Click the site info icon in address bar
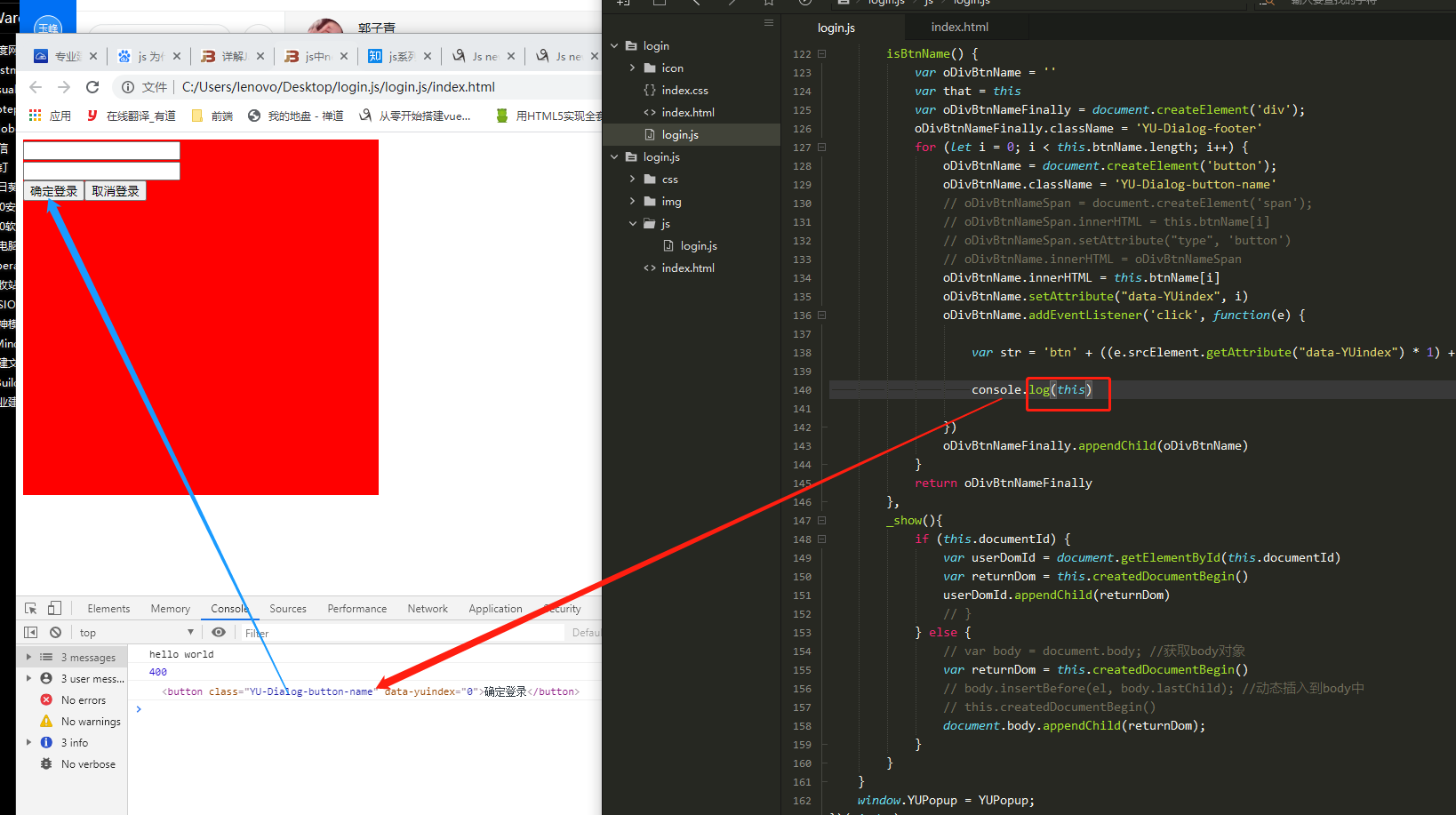Viewport: 1456px width, 815px height. click(x=128, y=87)
